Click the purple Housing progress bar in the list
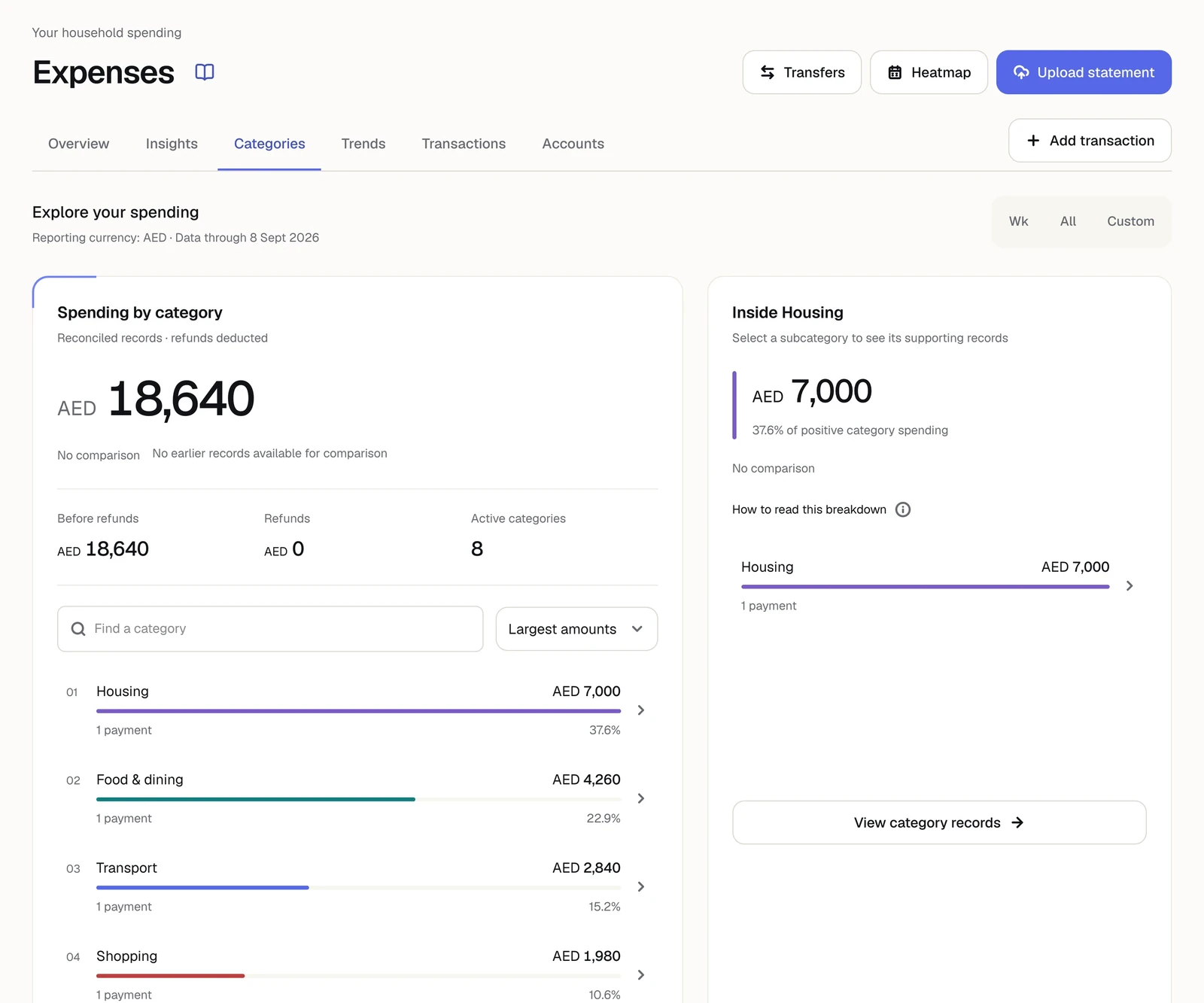 [358, 711]
